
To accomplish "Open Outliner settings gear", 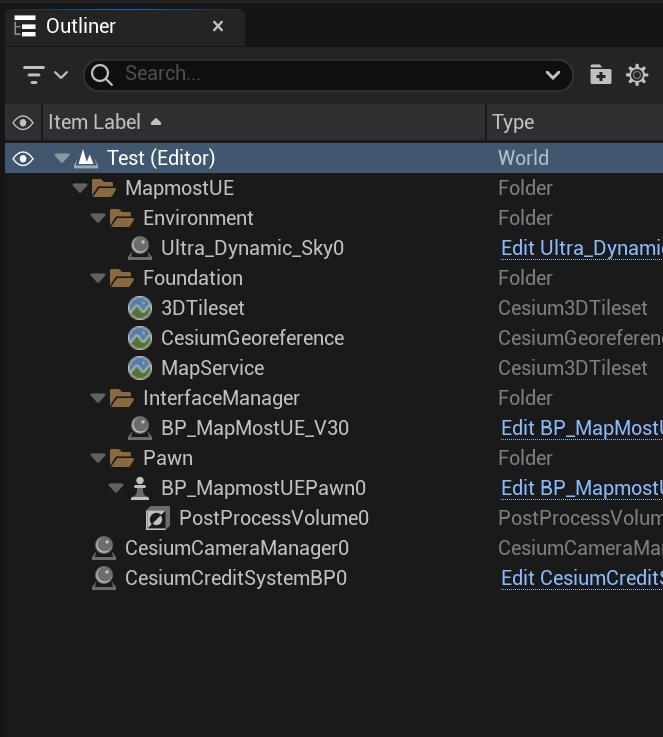I will 637,75.
